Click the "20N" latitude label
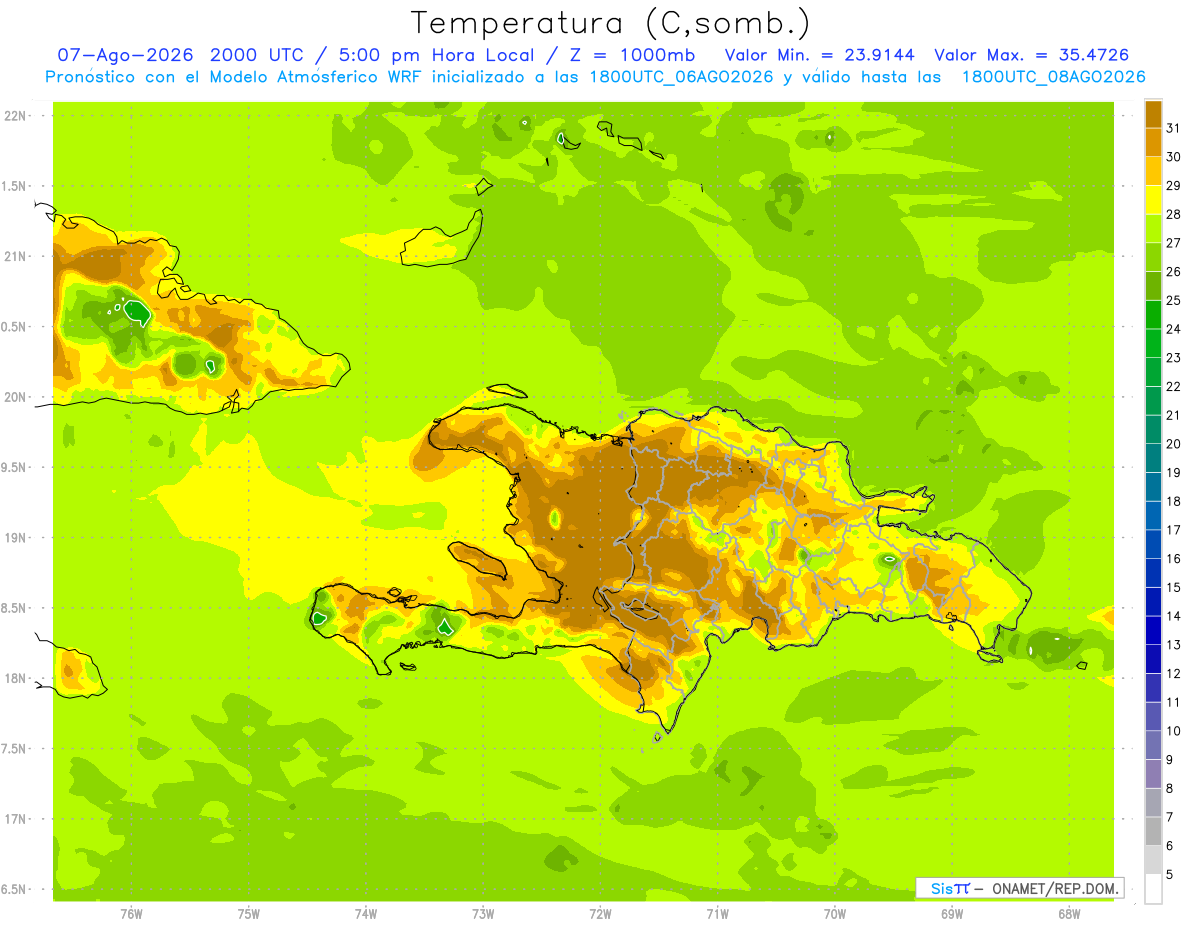Screen dimensions: 1200x927 (15, 397)
